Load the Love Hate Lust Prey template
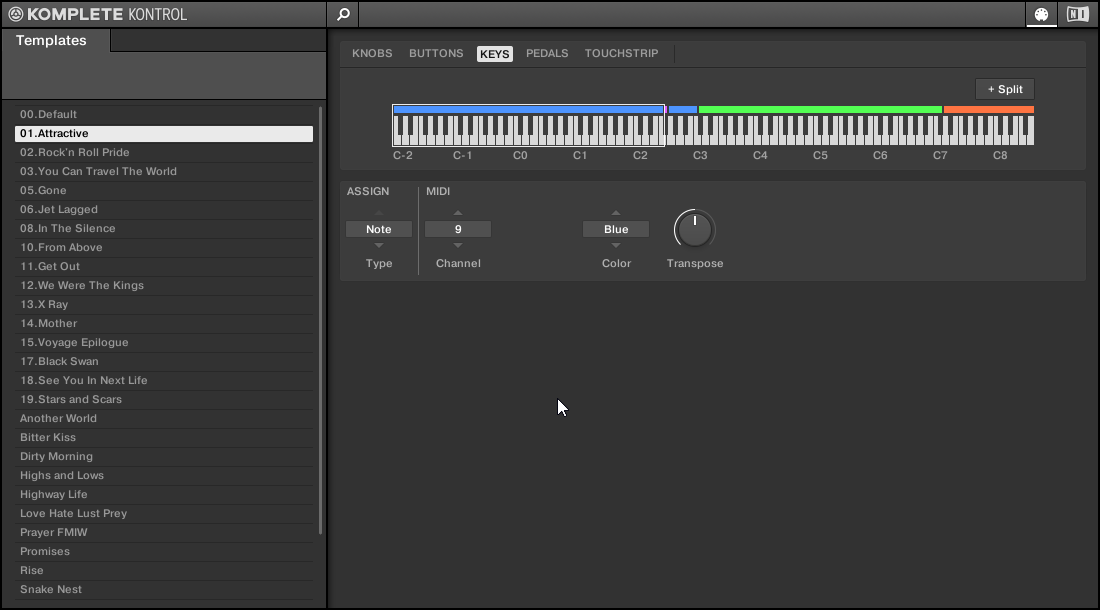This screenshot has height=610, width=1100. [164, 513]
